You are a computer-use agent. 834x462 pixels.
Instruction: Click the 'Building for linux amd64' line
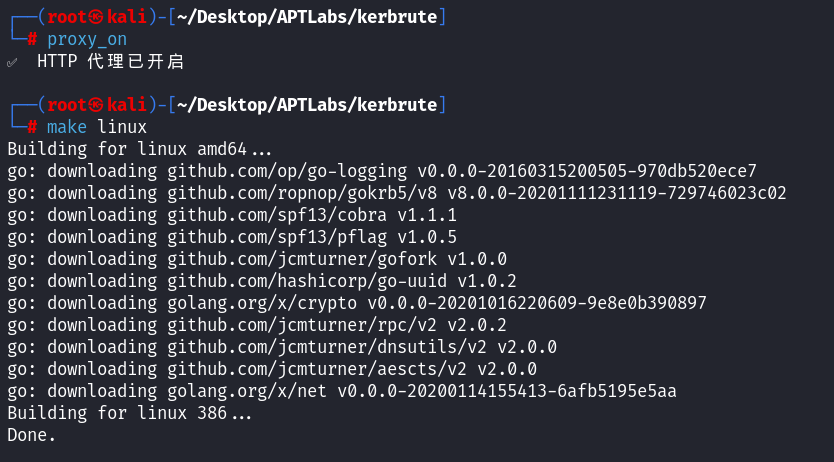140,149
